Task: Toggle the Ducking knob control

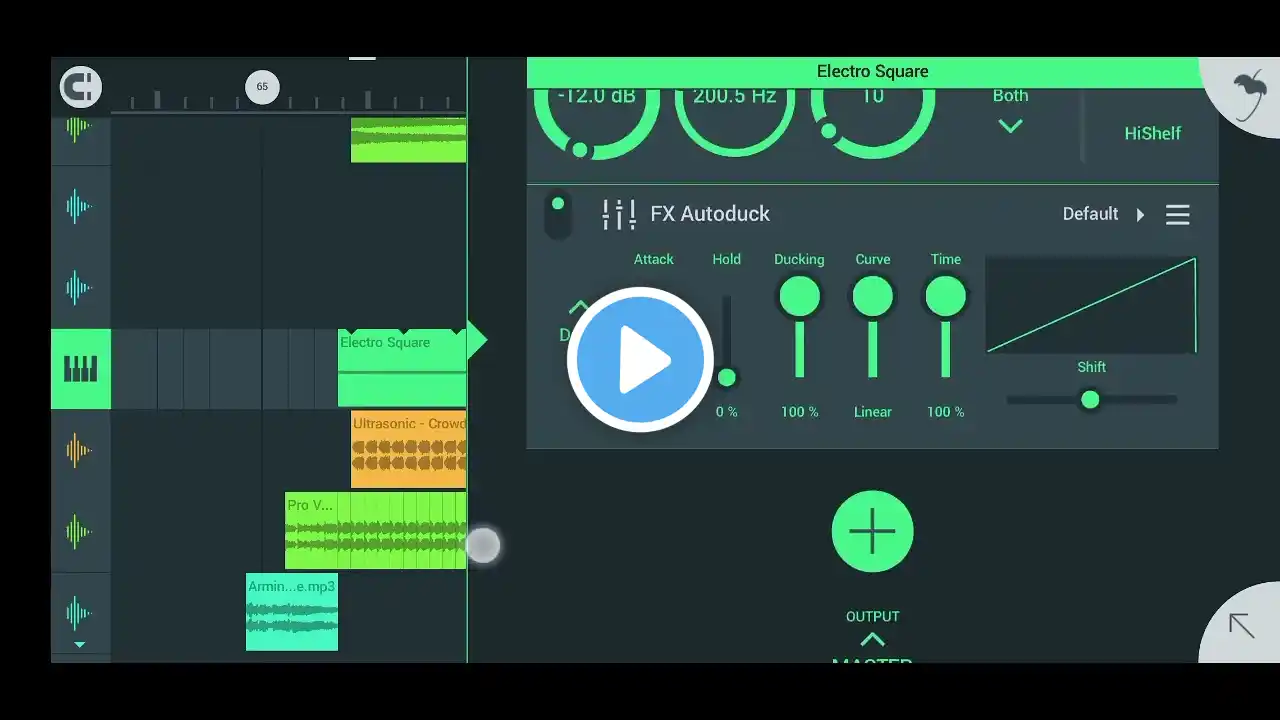Action: [799, 297]
